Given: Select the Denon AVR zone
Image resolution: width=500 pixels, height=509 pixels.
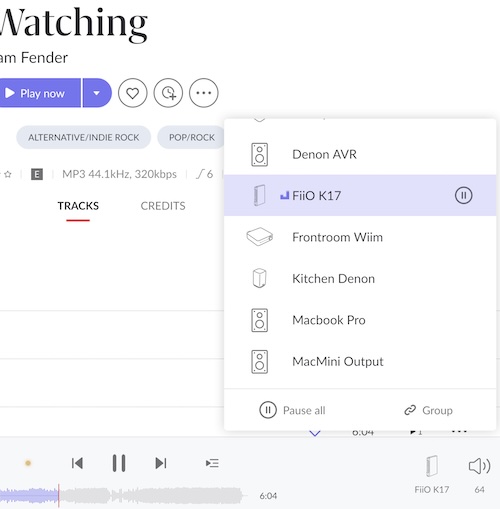Looking at the screenshot, I should (x=360, y=154).
